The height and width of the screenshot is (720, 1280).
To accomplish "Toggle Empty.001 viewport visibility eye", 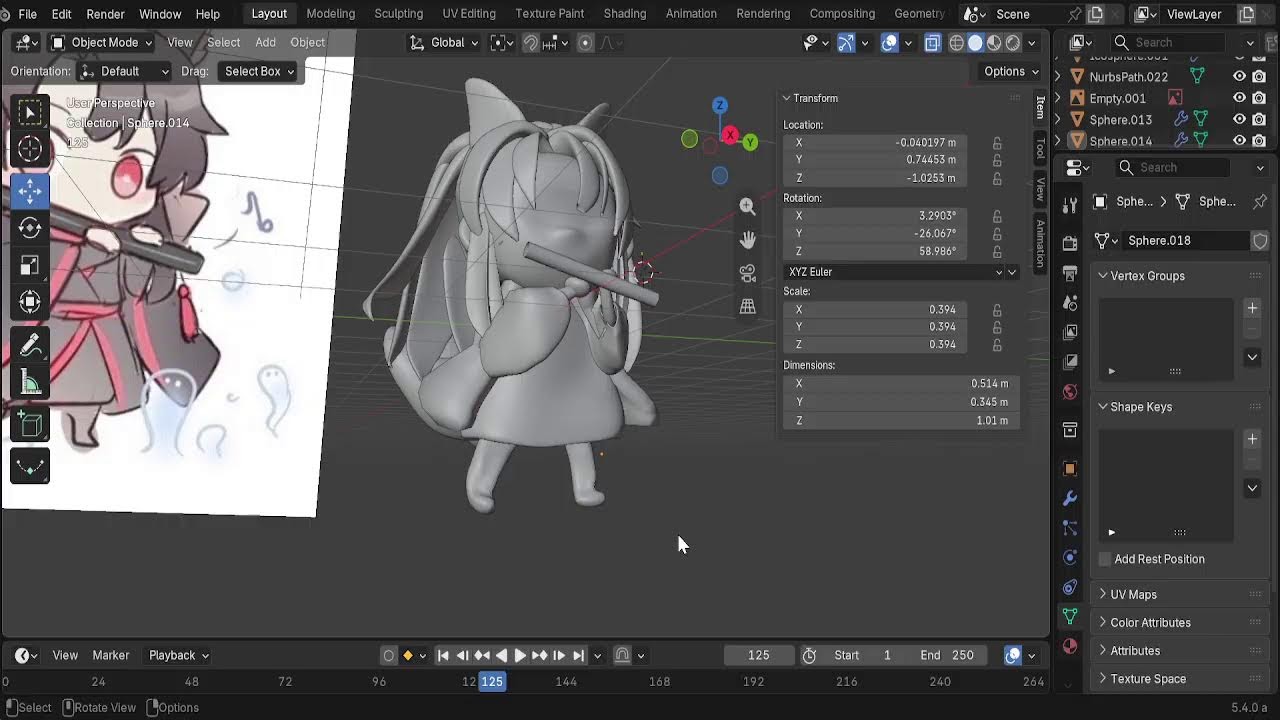I will 1239,98.
